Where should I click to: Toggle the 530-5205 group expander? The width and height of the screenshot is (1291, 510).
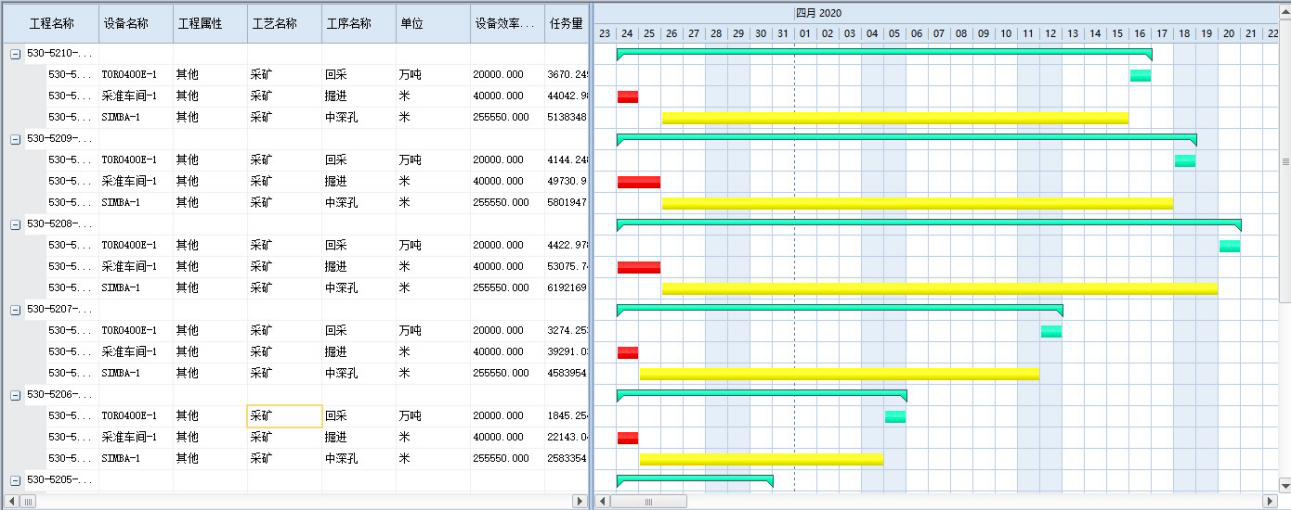tap(15, 480)
